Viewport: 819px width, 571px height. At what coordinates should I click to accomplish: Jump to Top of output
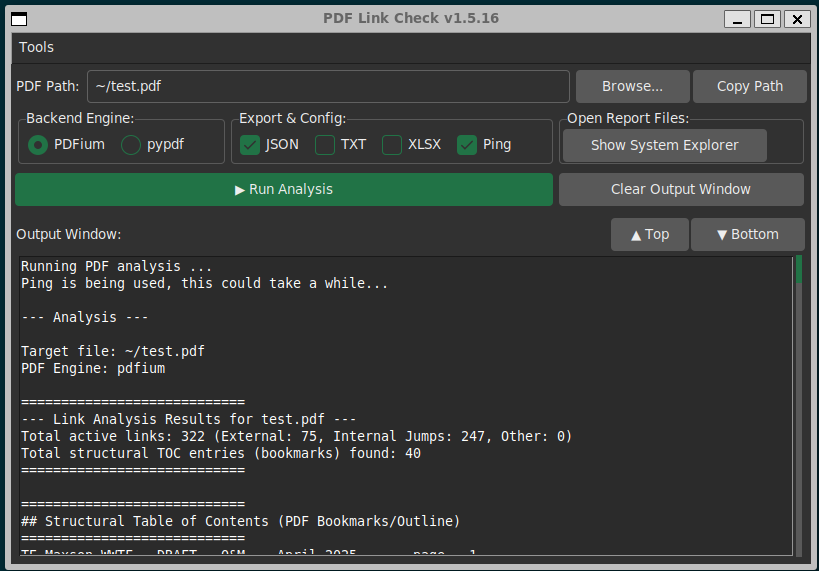650,235
